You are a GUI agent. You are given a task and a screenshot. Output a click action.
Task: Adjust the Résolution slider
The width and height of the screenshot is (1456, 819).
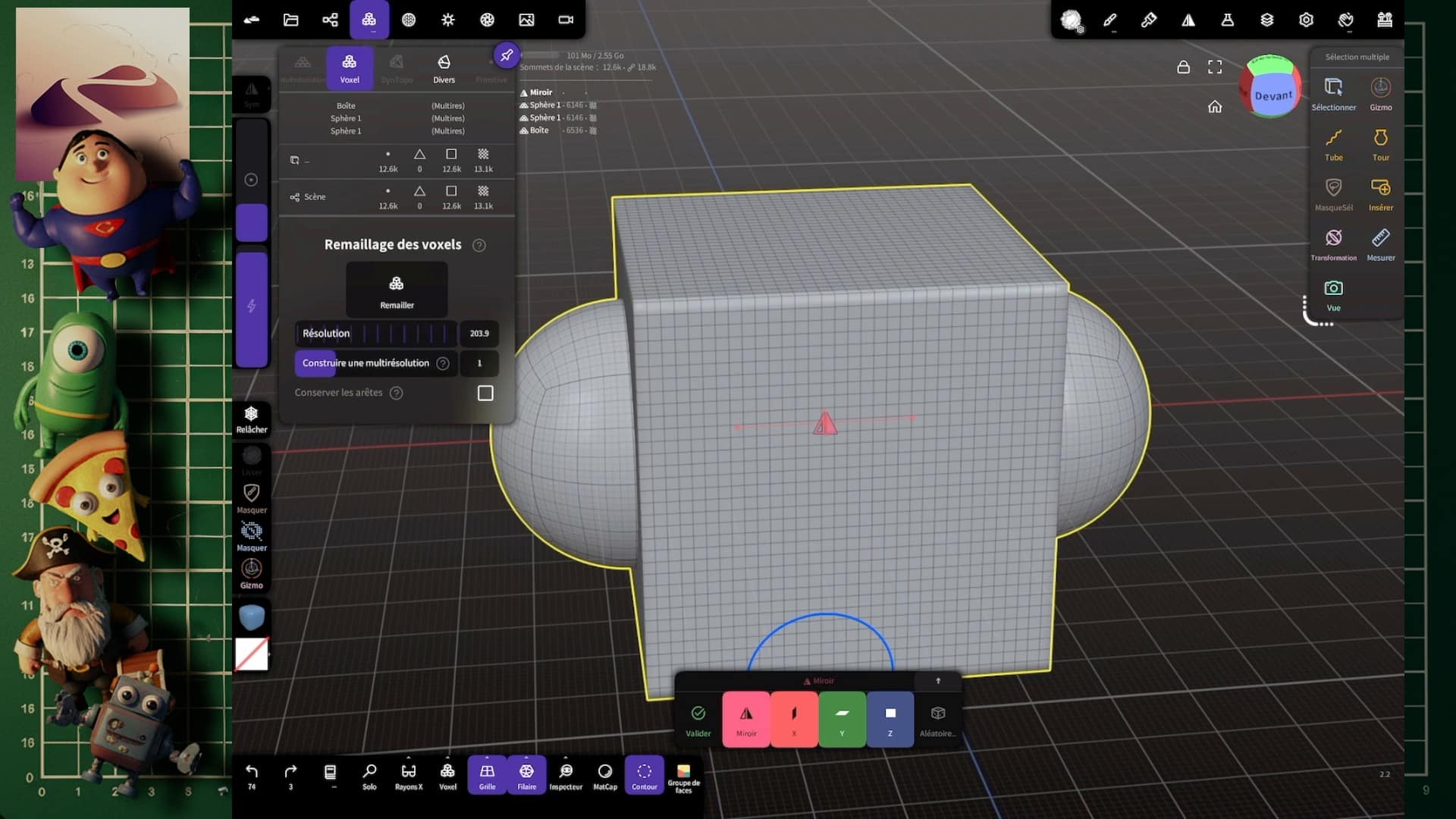376,334
